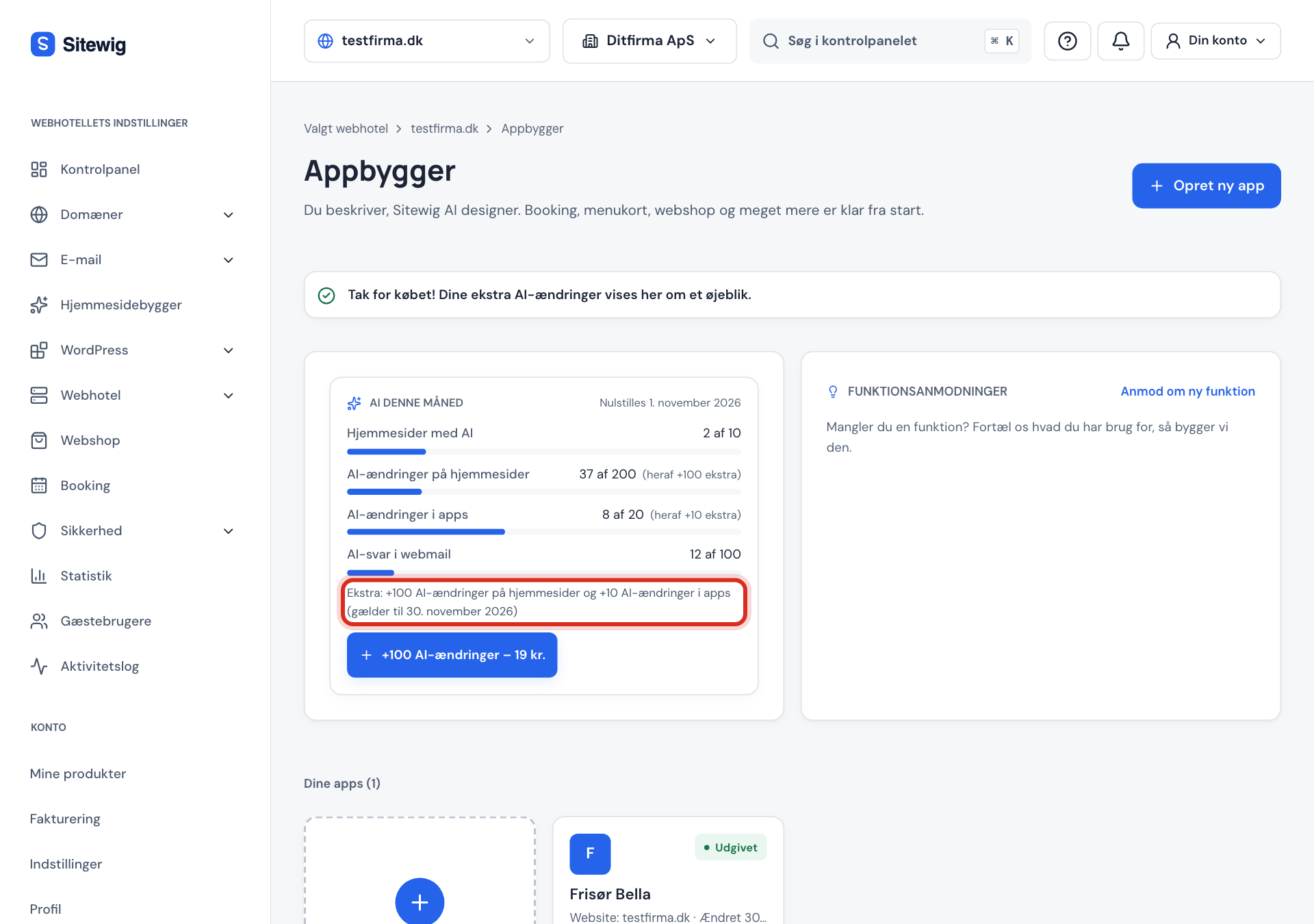Click the Gæstebrugere people icon
The image size is (1314, 924).
click(39, 621)
